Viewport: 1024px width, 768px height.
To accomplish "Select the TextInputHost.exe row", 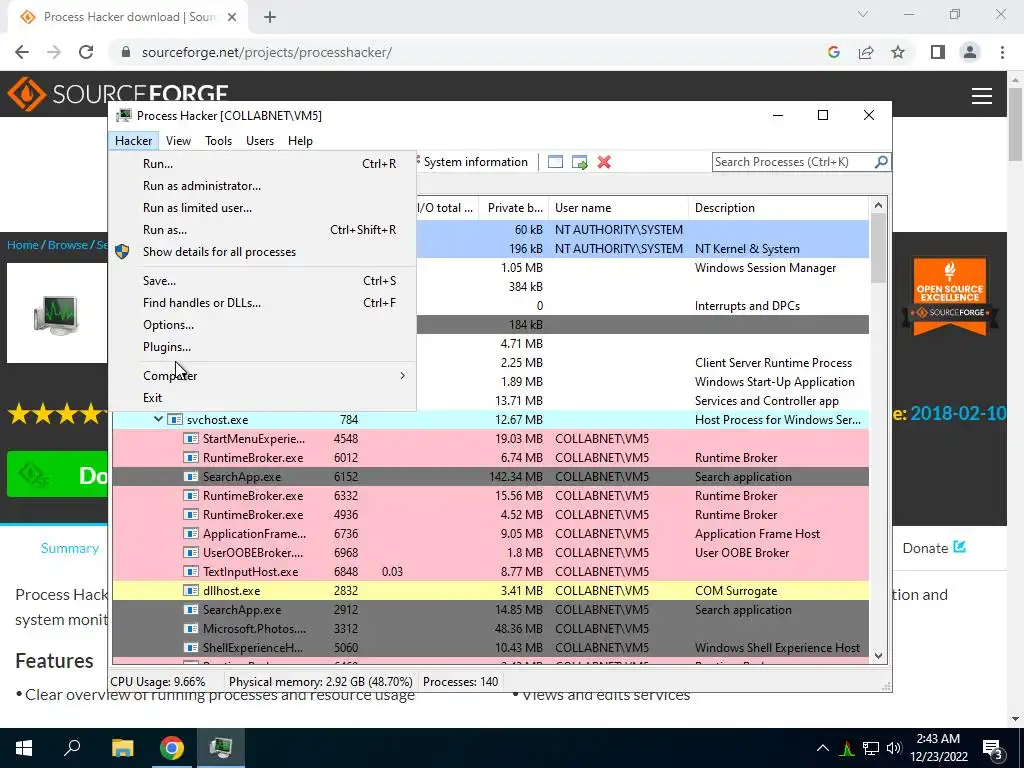I will [490, 571].
